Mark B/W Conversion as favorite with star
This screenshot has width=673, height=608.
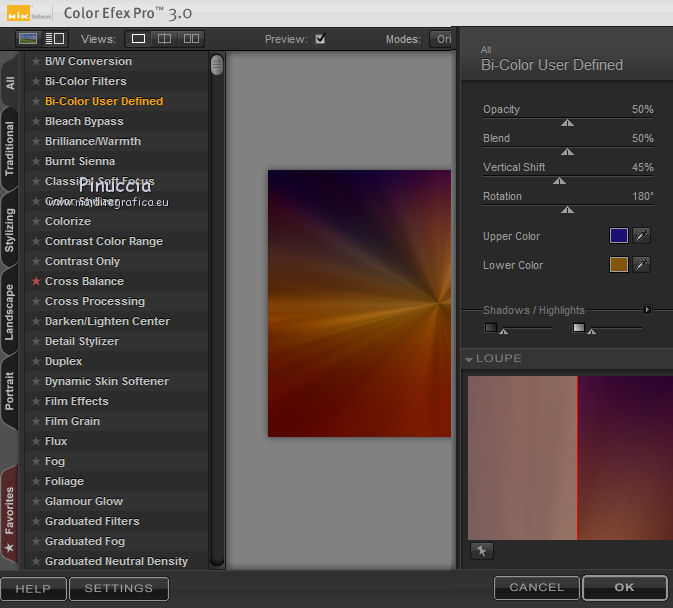[36, 61]
